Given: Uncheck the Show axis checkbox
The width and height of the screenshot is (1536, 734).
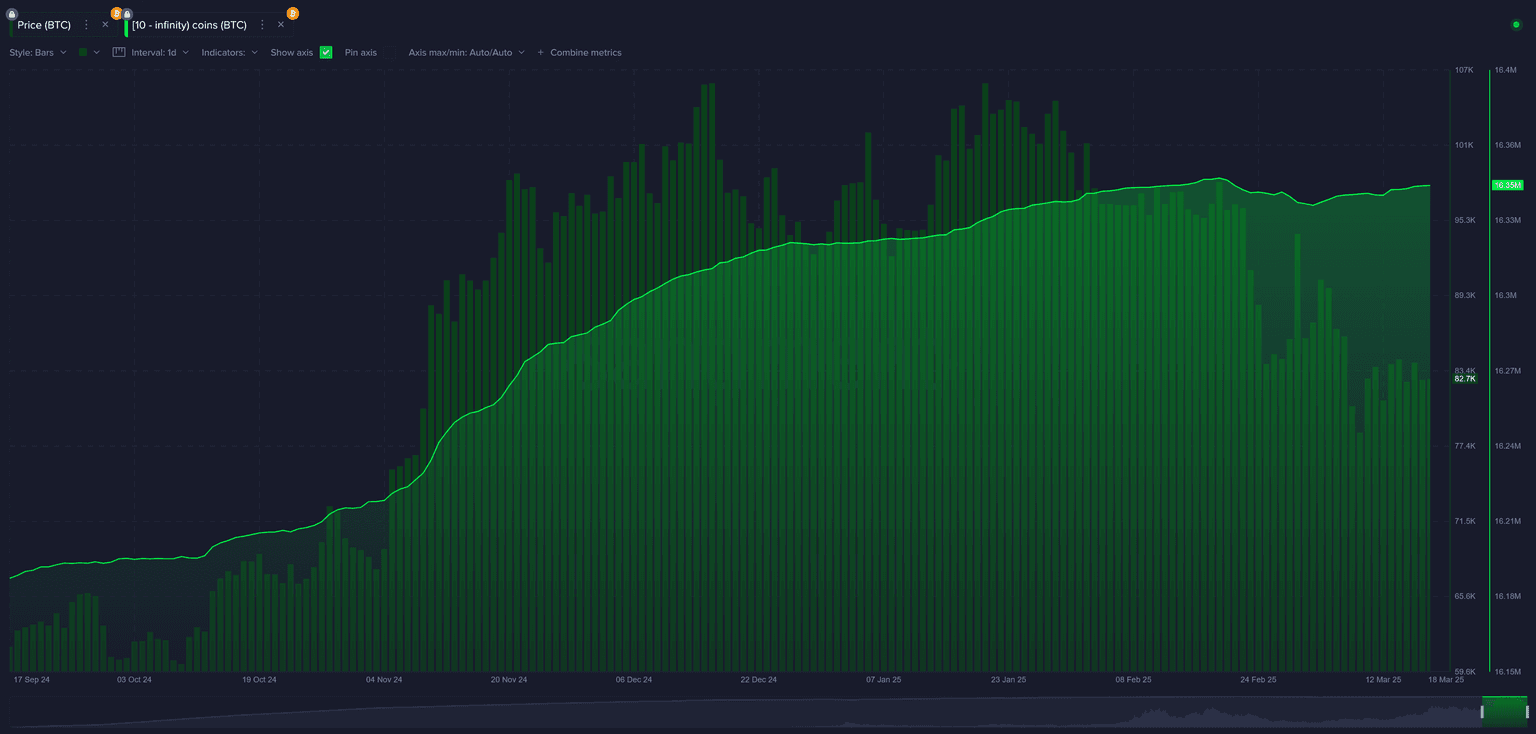Looking at the screenshot, I should [x=326, y=52].
